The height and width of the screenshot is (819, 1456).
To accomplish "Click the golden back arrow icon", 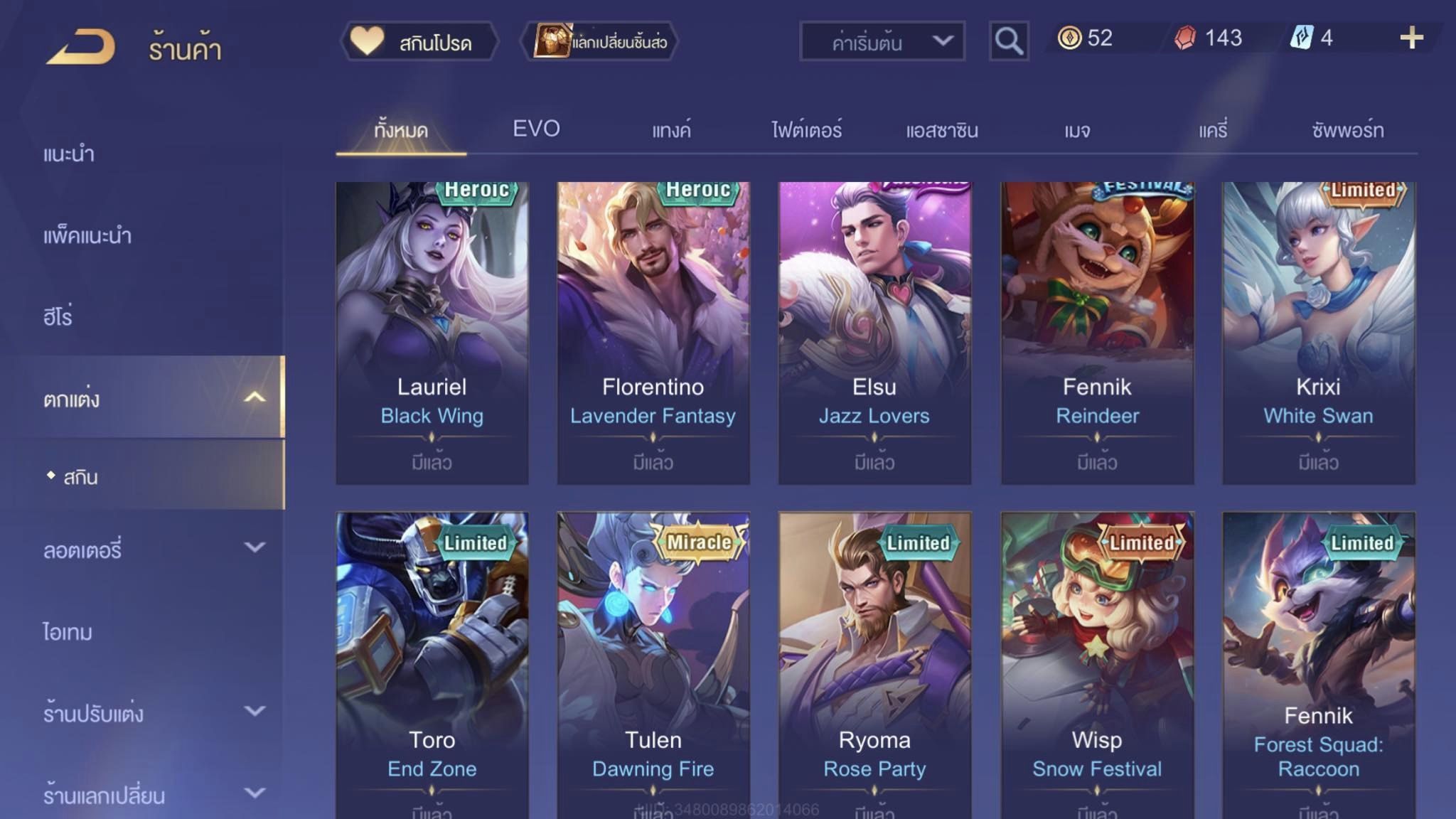I will tap(80, 47).
